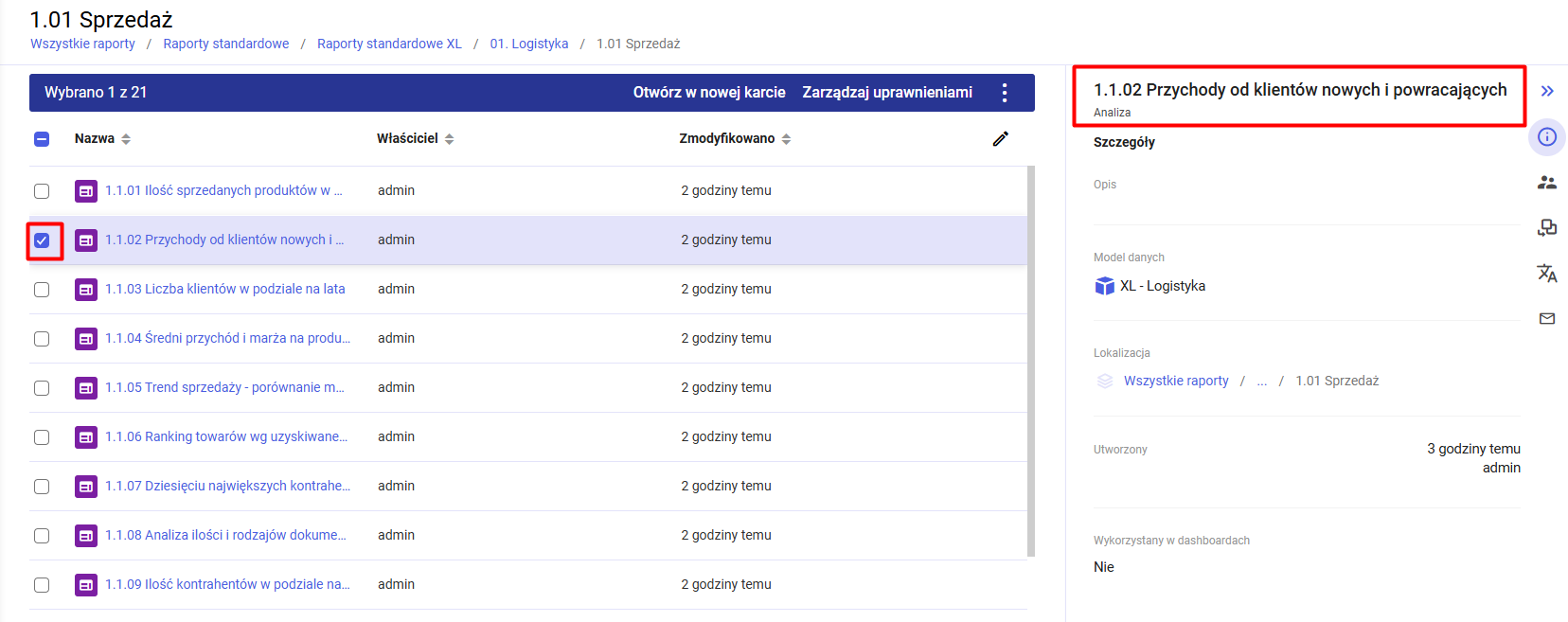Go to Raporty standardowe XL breadcrumb
Image resolution: width=1568 pixels, height=622 pixels.
[389, 44]
